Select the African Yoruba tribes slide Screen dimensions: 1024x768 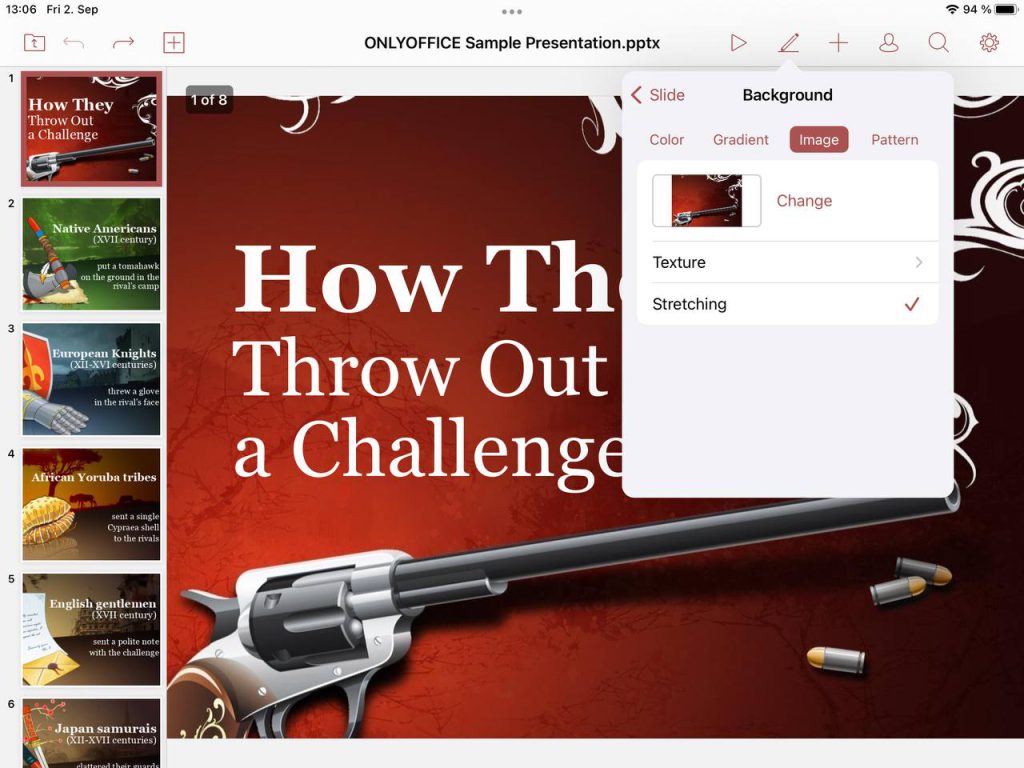pos(91,504)
